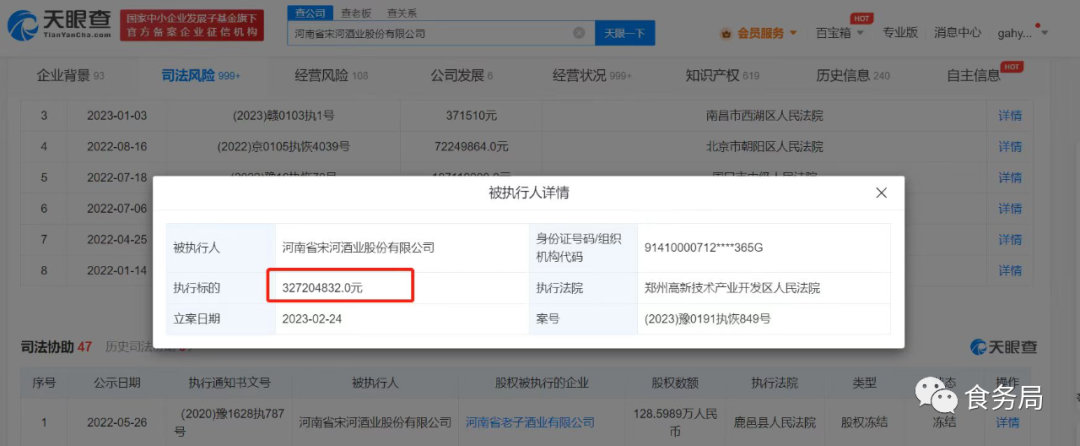The width and height of the screenshot is (1080, 446).
Task: Click the date 2023-01-03 in row 3
Action: 117,116
